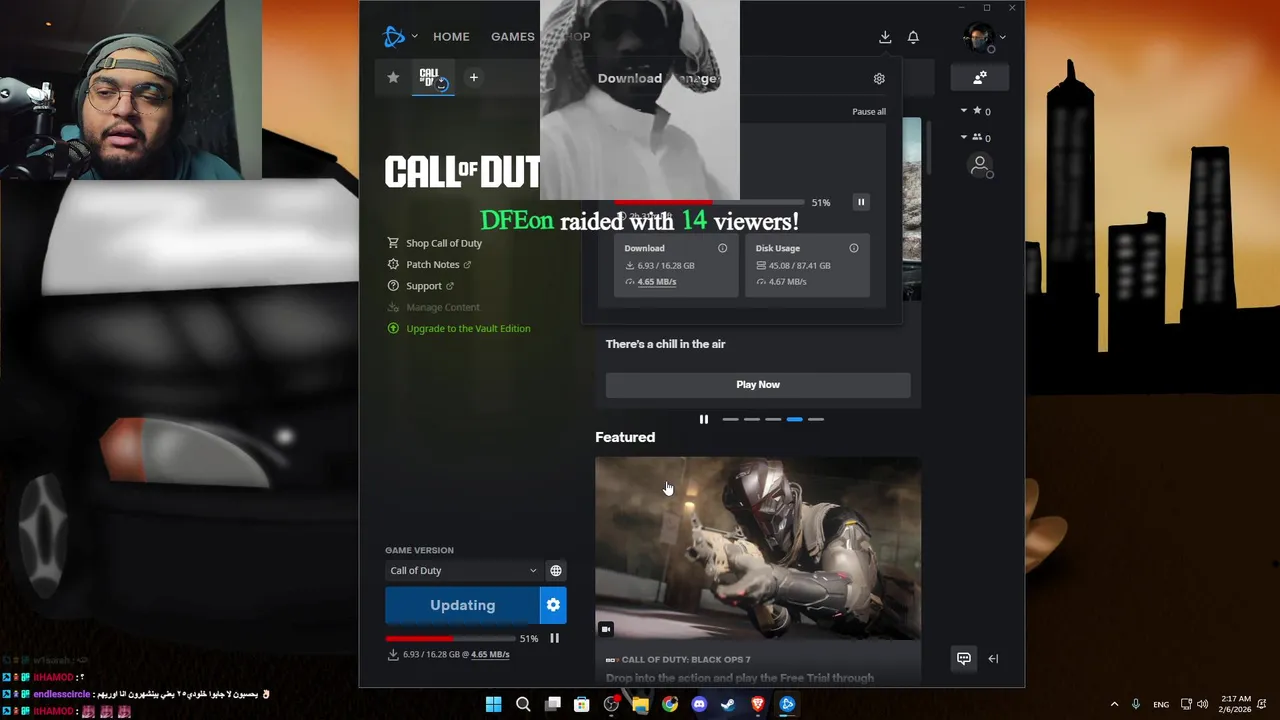This screenshot has height=720, width=1280.
Task: Open the Game Version dropdown
Action: (463, 571)
